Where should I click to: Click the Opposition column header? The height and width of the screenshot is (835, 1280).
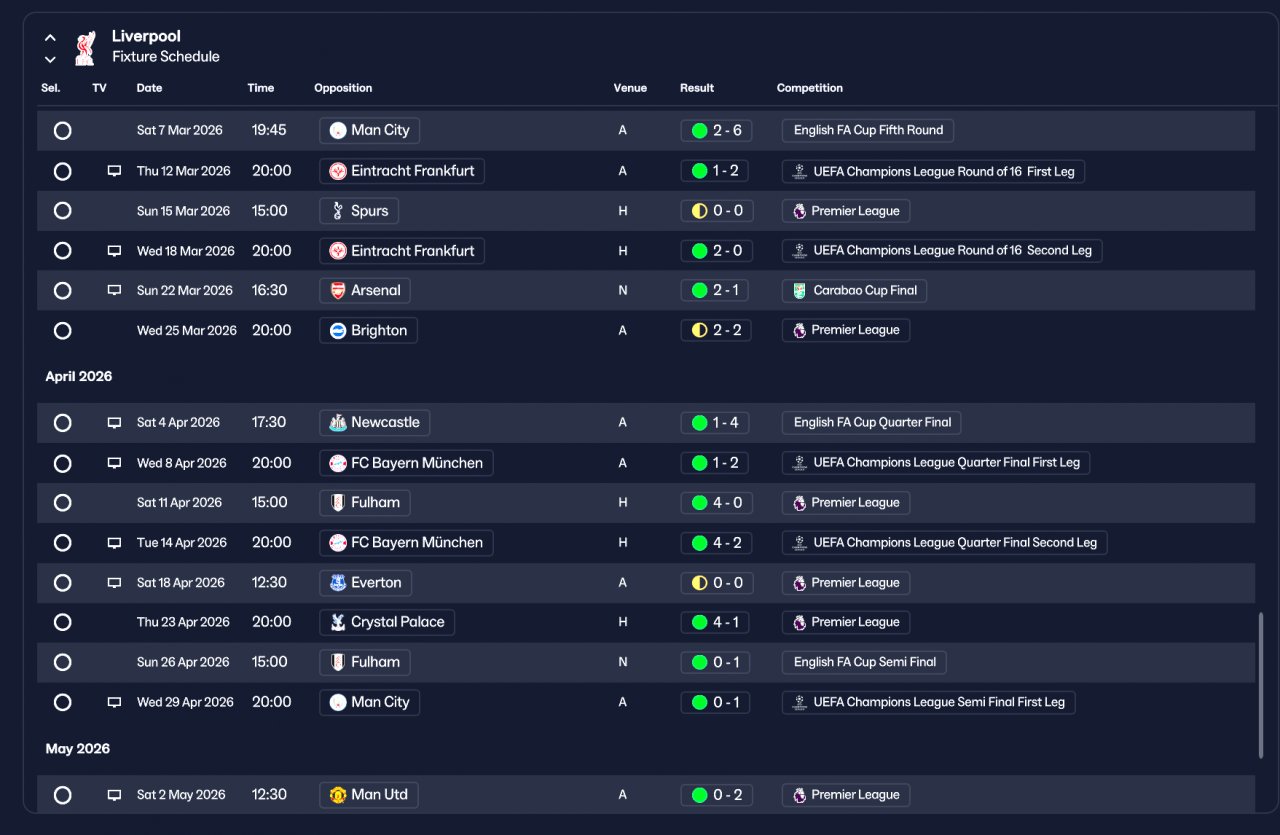pyautogui.click(x=343, y=88)
